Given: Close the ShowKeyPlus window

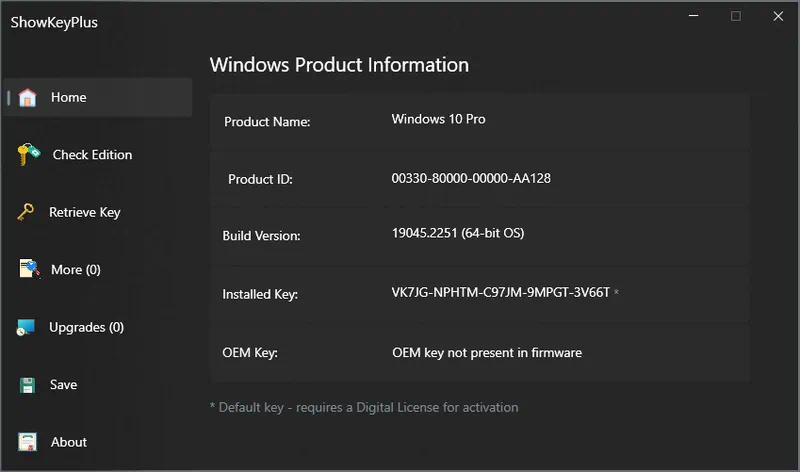Looking at the screenshot, I should [778, 16].
